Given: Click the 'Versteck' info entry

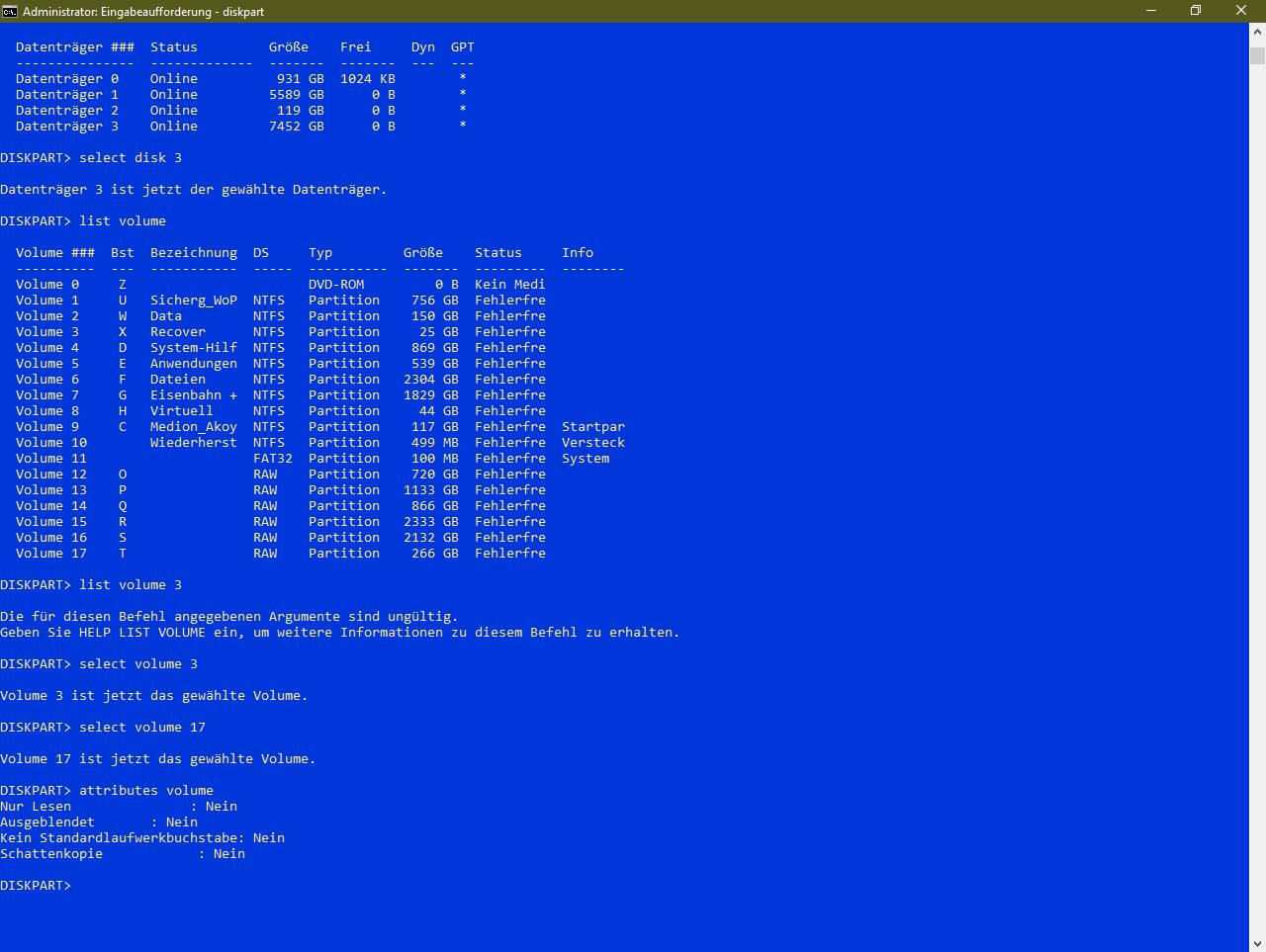Looking at the screenshot, I should [593, 443].
